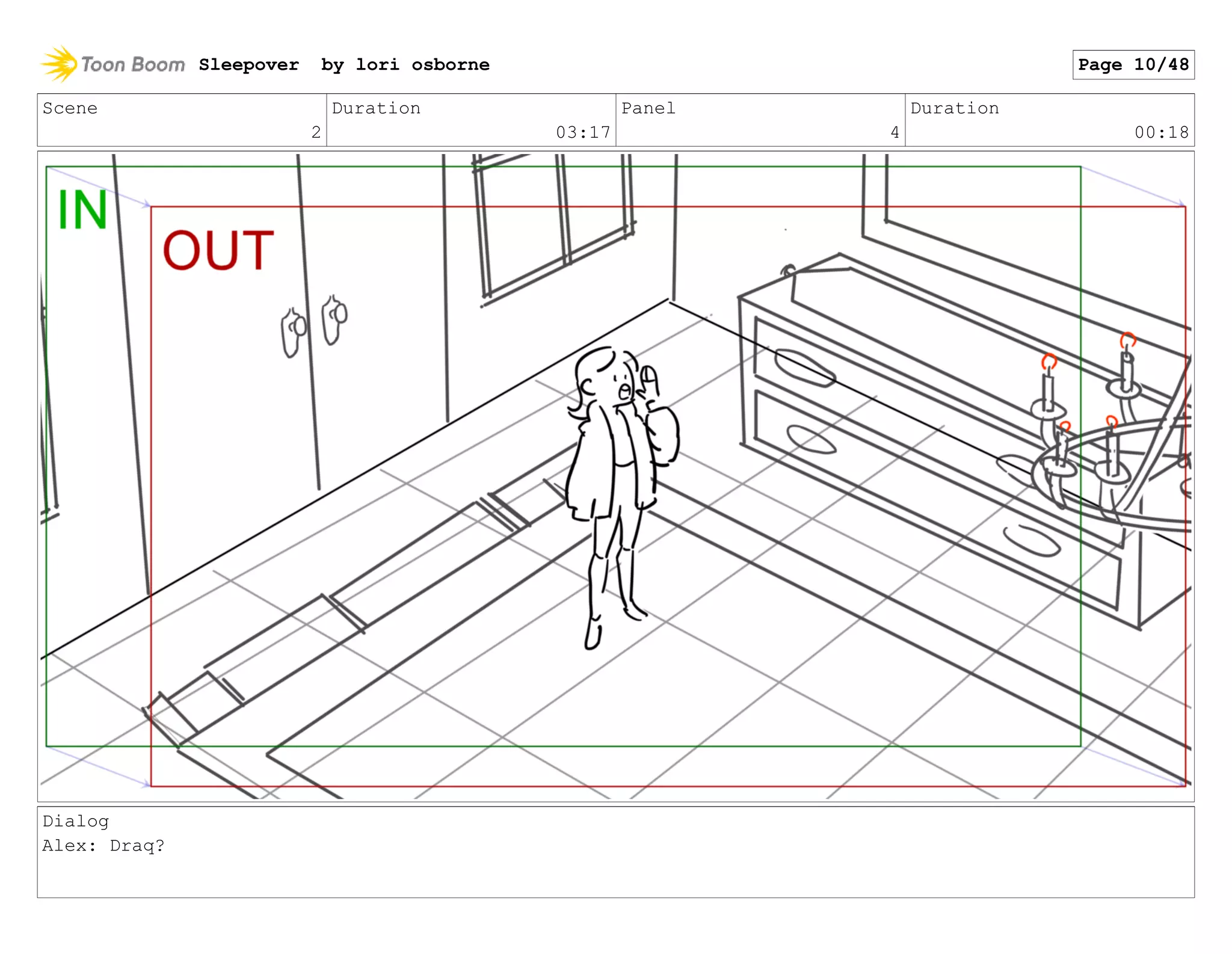Click the Toon Boom brand text
The height and width of the screenshot is (954, 1232).
click(x=133, y=64)
